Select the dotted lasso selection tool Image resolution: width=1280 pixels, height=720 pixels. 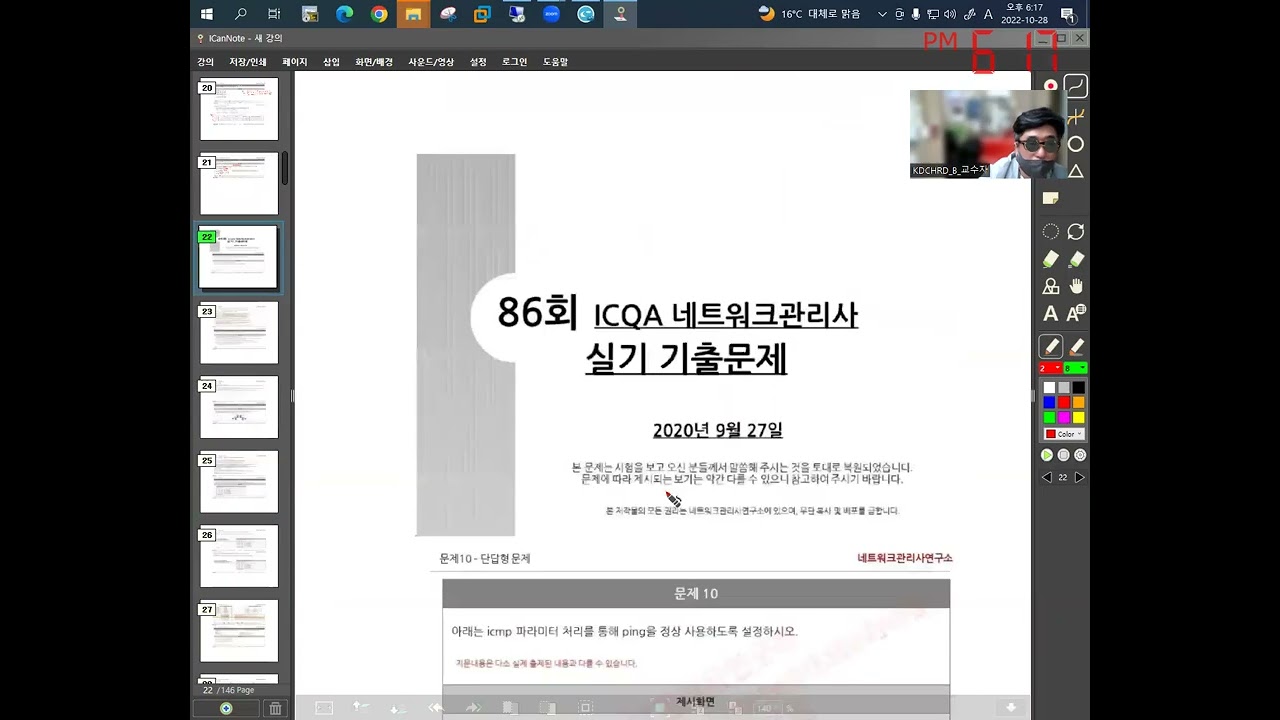point(1050,232)
